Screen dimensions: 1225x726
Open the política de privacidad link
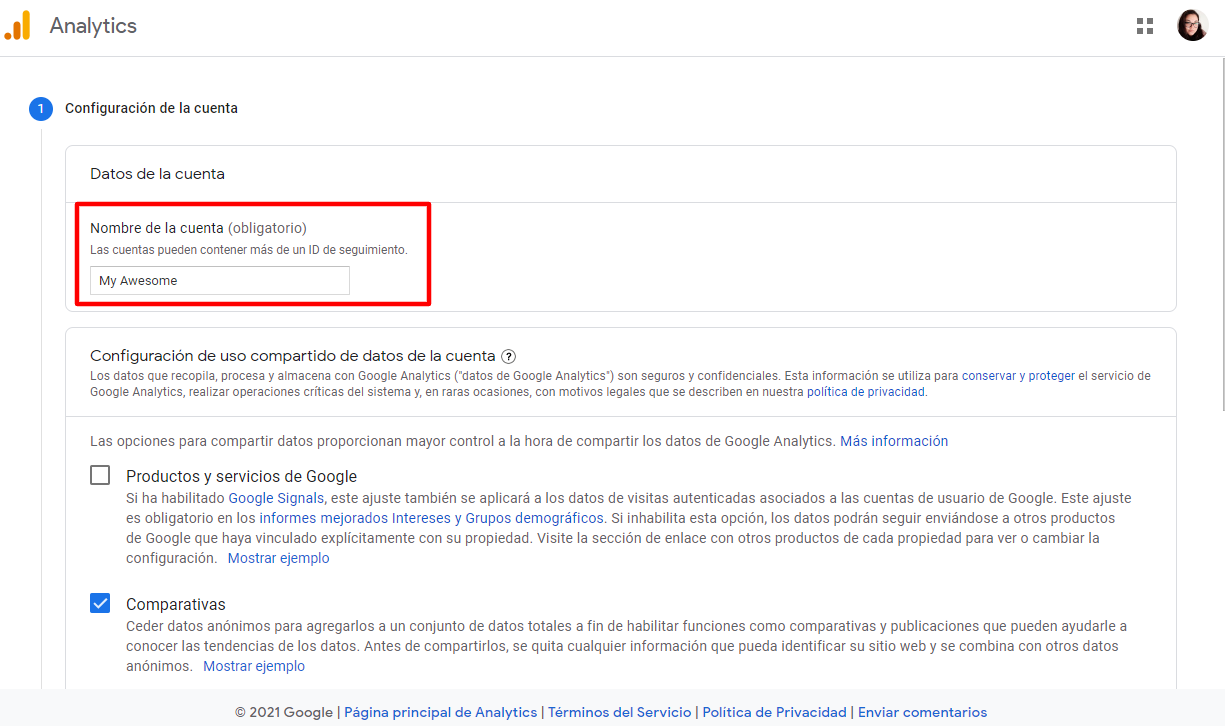pyautogui.click(x=866, y=392)
